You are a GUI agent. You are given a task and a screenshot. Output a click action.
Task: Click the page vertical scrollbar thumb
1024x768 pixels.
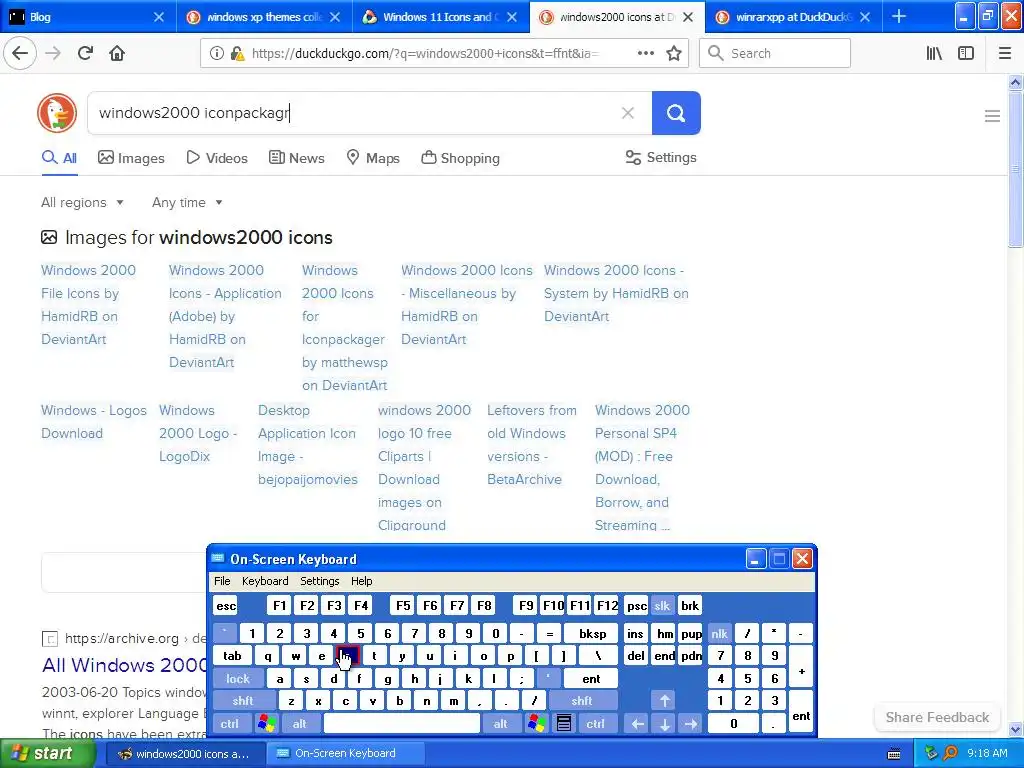pyautogui.click(x=1015, y=168)
